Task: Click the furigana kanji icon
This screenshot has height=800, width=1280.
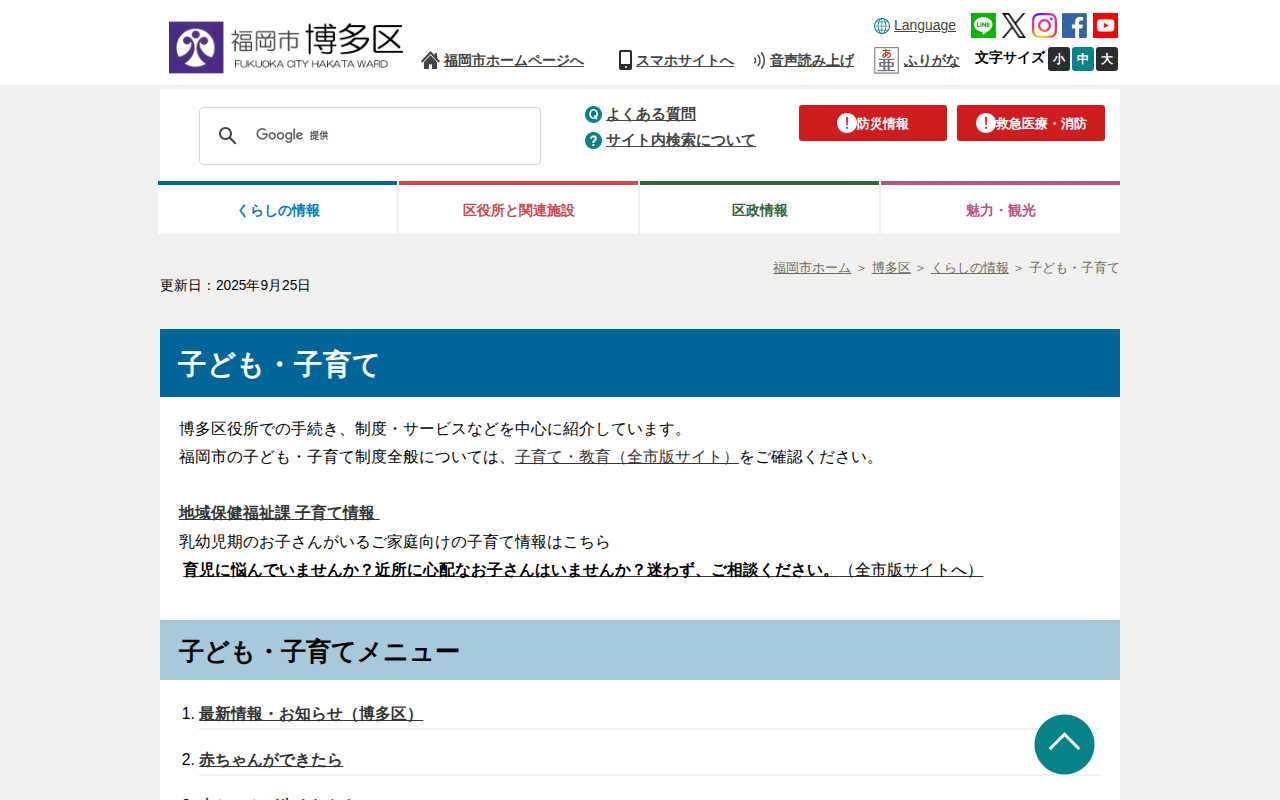Action: [886, 60]
